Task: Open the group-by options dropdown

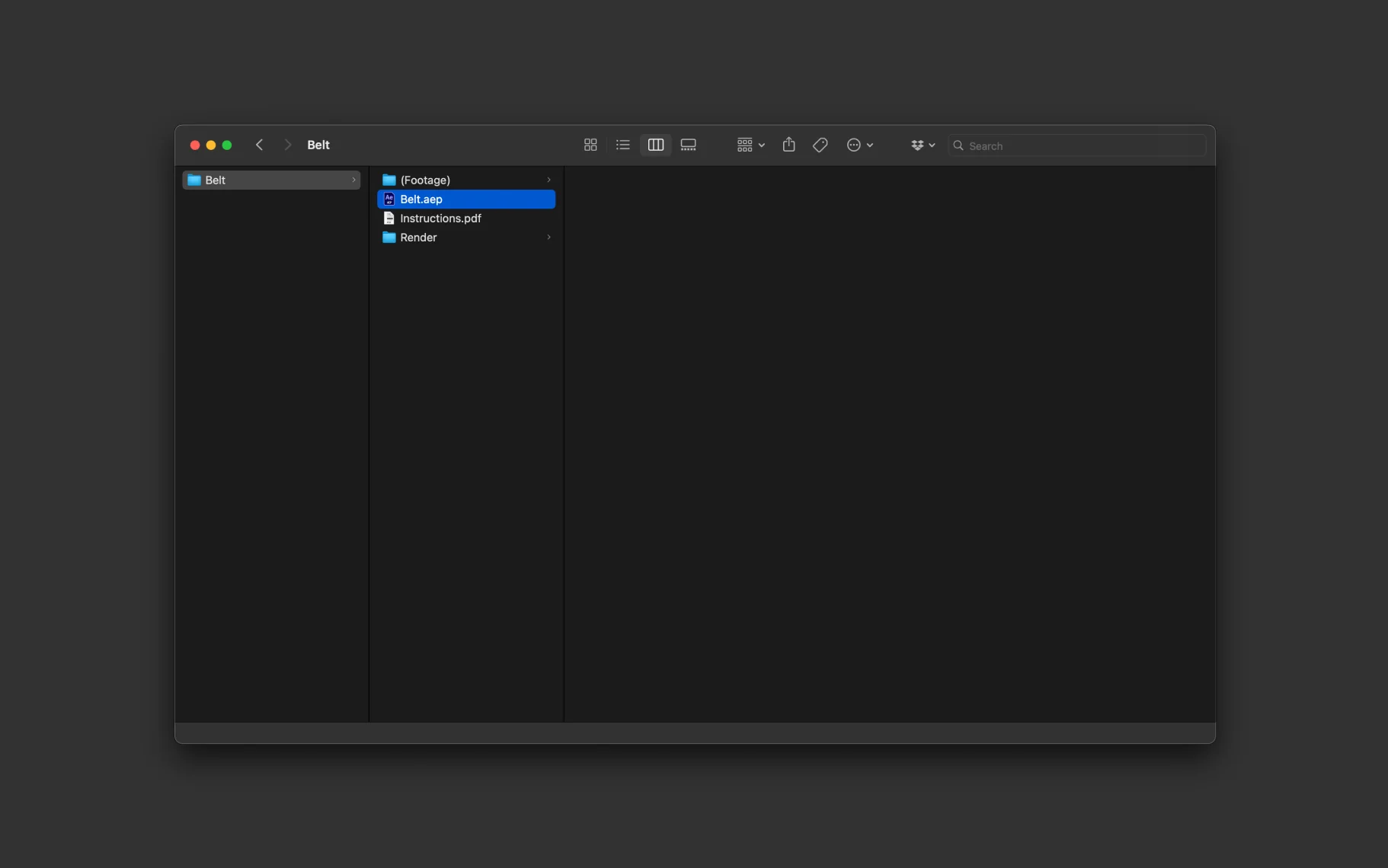Action: point(751,145)
